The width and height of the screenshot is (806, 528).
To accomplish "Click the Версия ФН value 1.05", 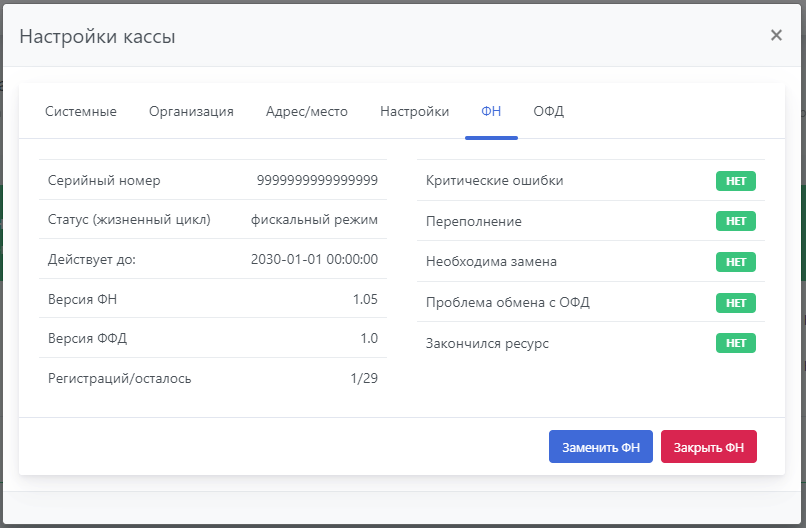I will (365, 299).
